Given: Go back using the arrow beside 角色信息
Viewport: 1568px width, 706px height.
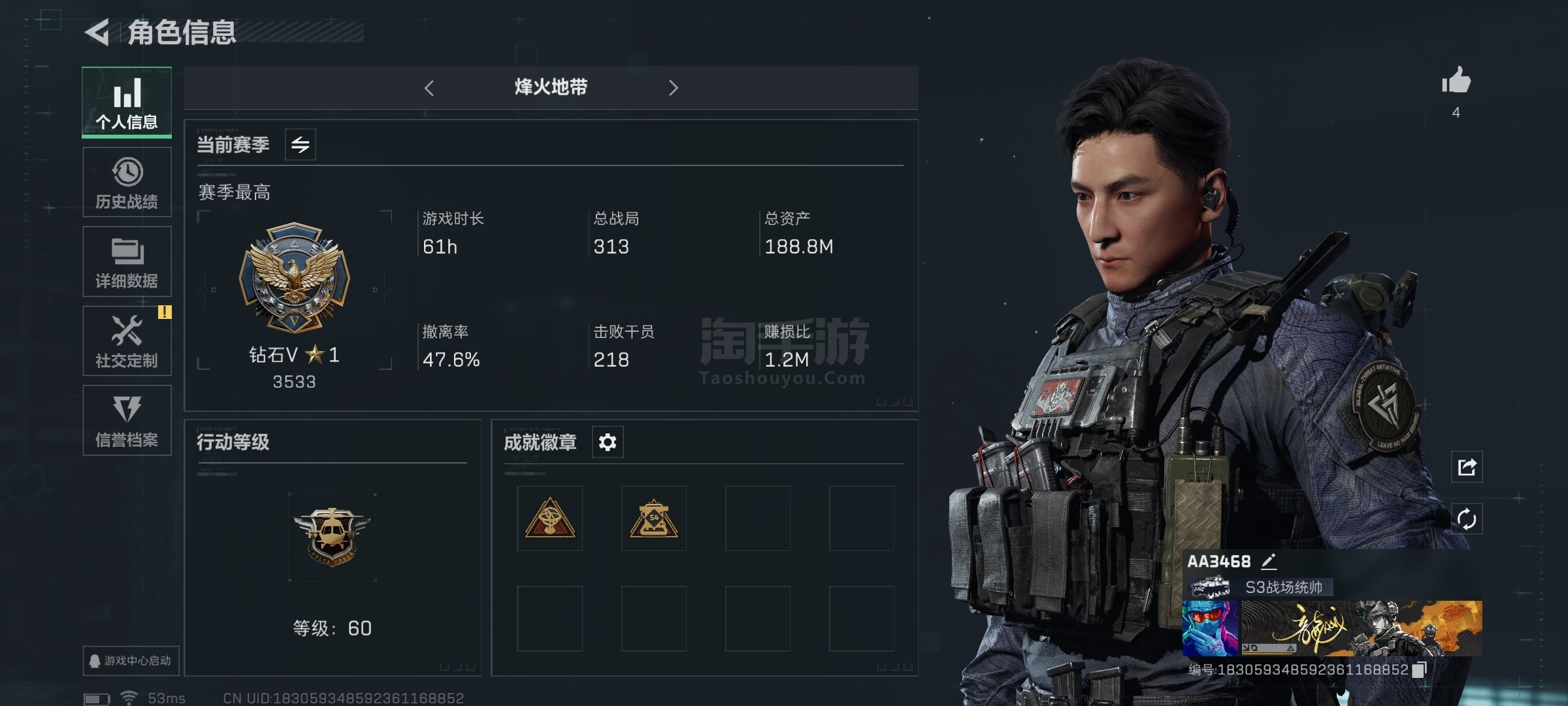Looking at the screenshot, I should [x=98, y=32].
